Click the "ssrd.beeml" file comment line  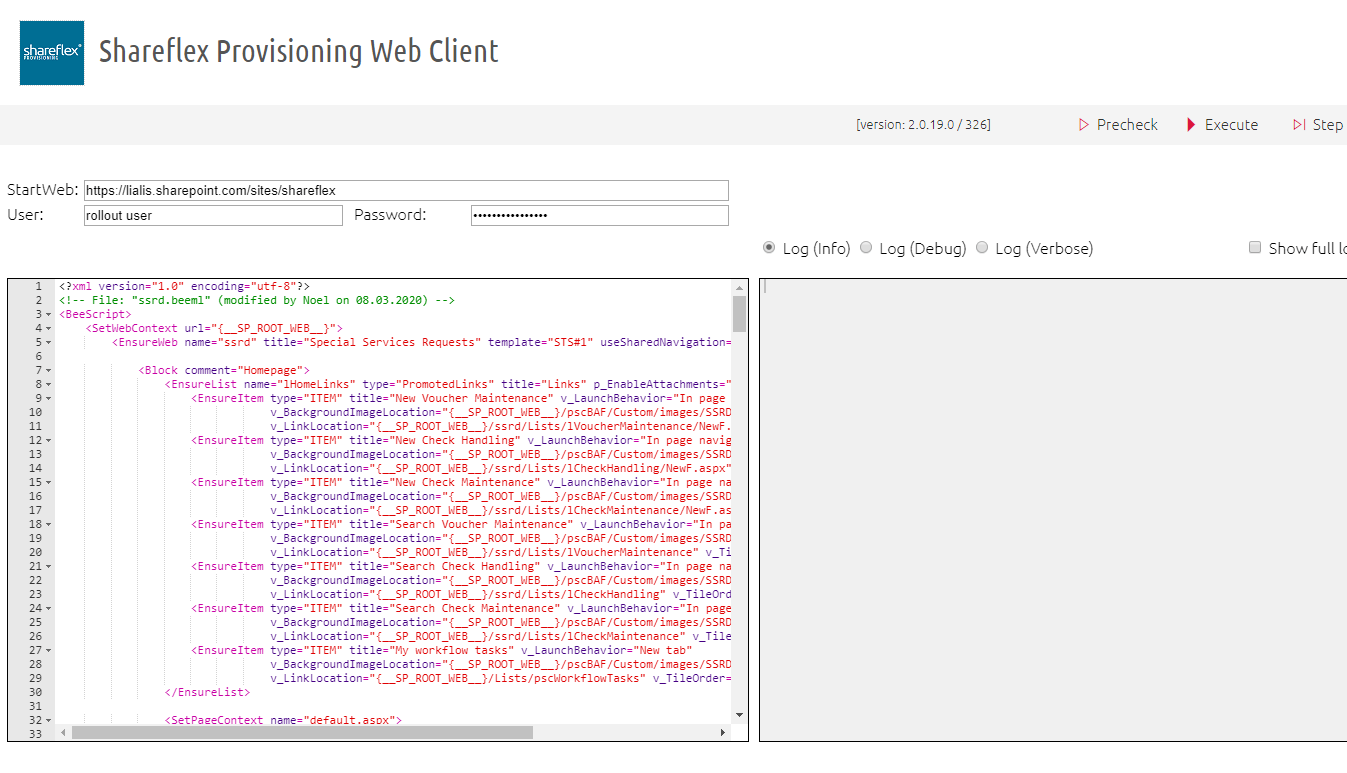[x=257, y=300]
